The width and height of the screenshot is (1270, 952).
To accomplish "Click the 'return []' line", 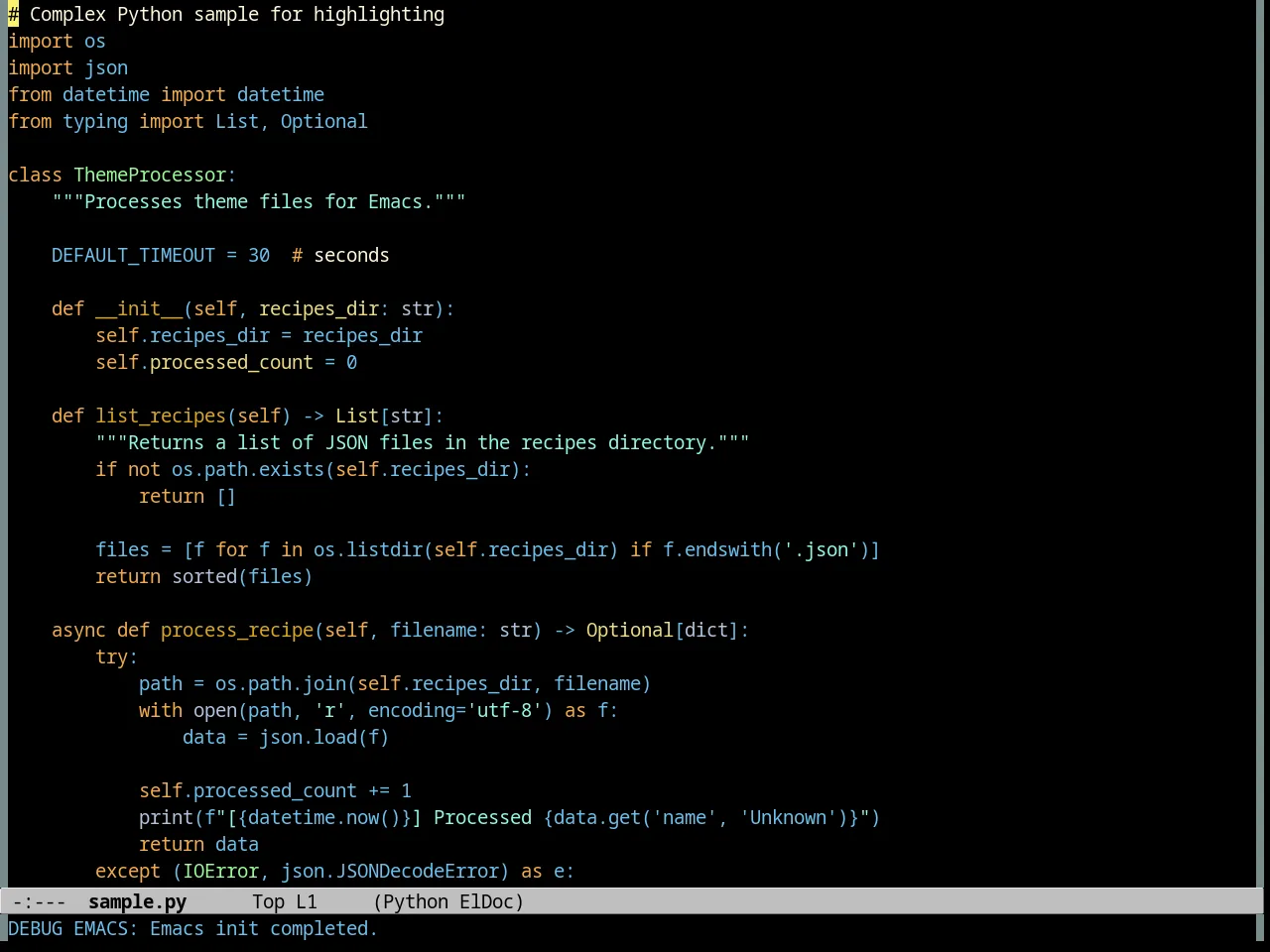I will point(188,496).
